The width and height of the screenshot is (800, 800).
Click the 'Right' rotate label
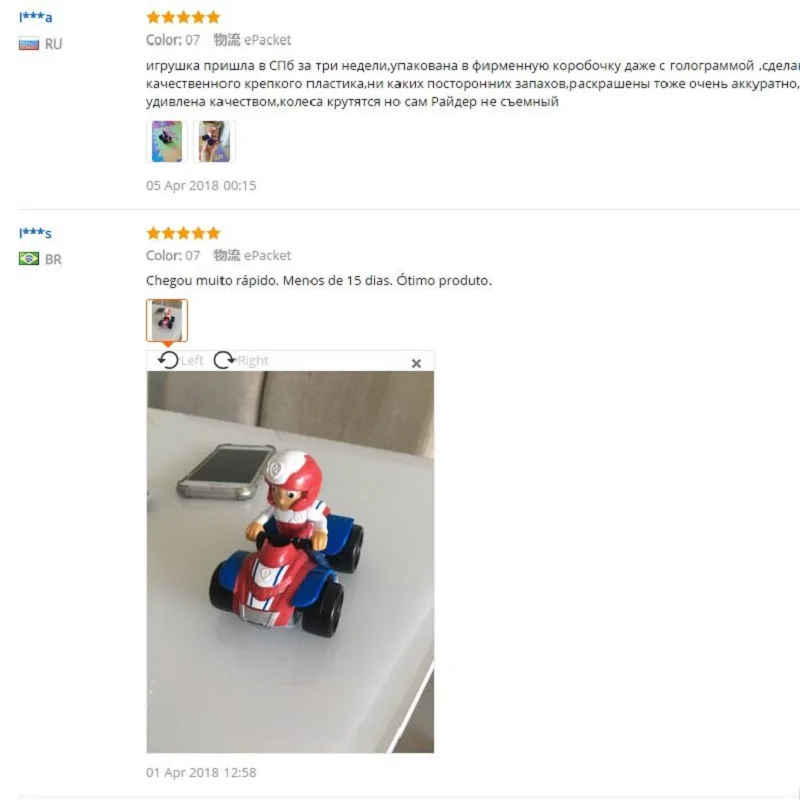(253, 361)
